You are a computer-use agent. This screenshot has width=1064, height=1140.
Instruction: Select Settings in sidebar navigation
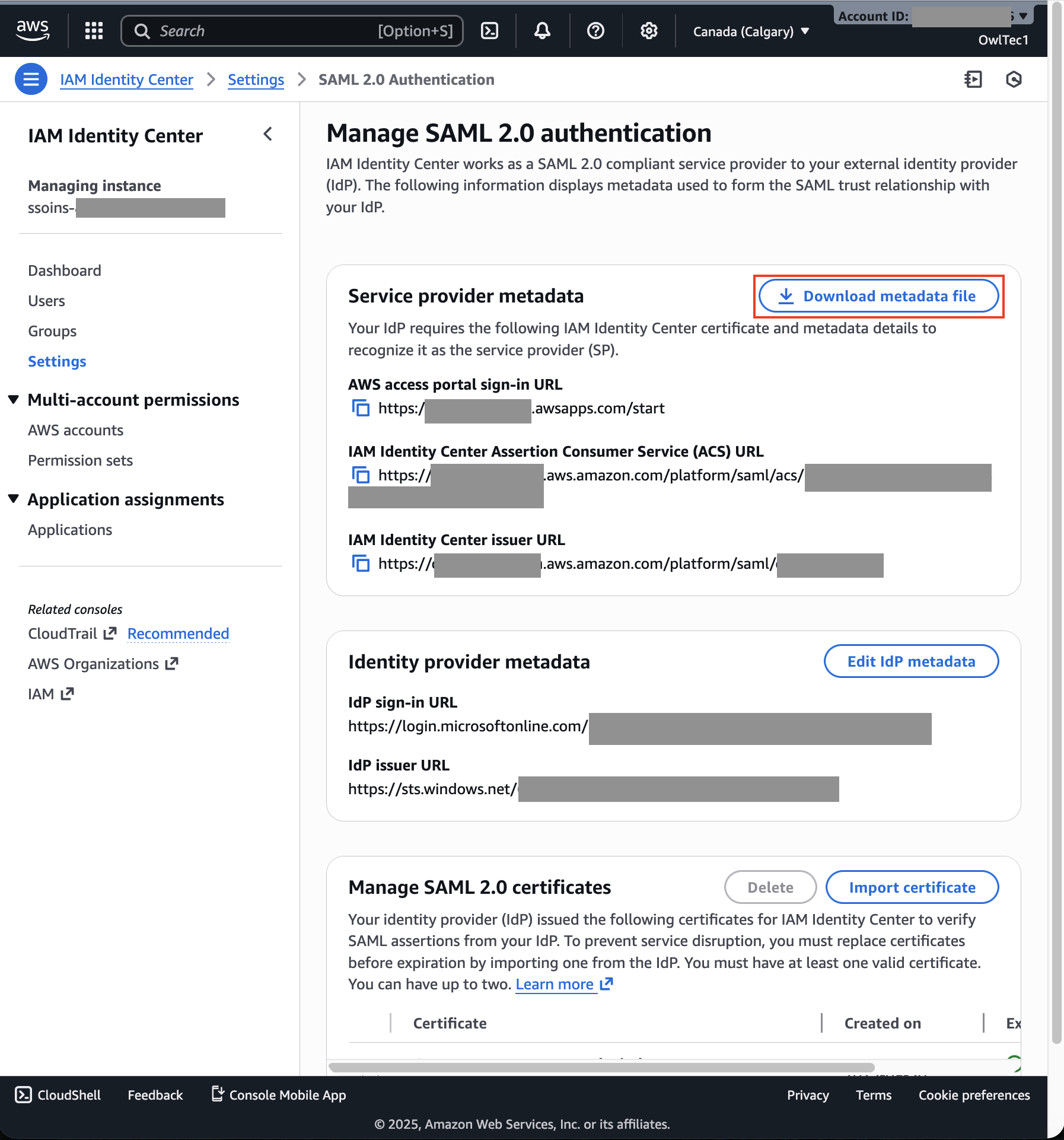(x=57, y=361)
